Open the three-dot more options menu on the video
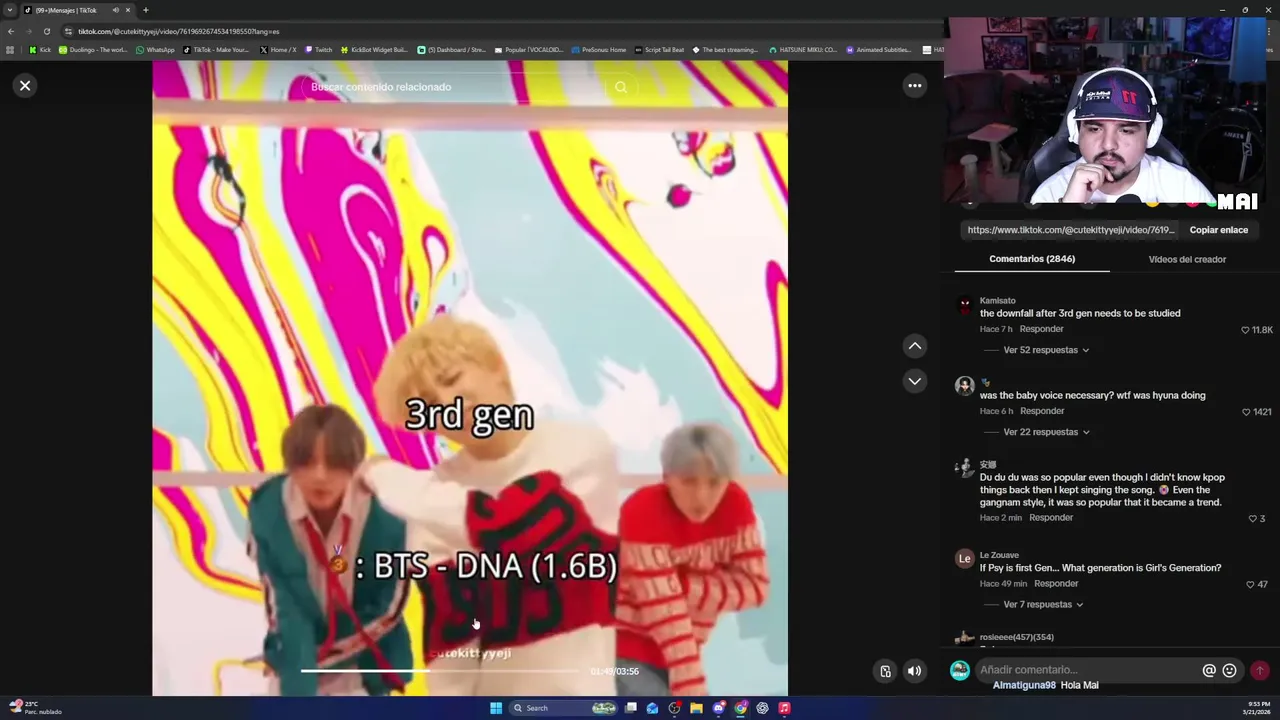1280x720 pixels. point(914,86)
